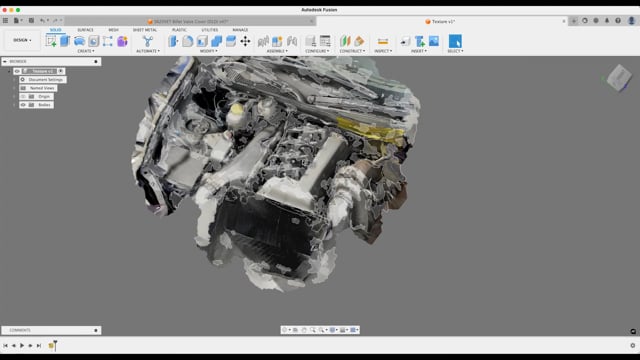Switch to the Manage ribbon tab
This screenshot has width=640, height=360.
[x=240, y=30]
